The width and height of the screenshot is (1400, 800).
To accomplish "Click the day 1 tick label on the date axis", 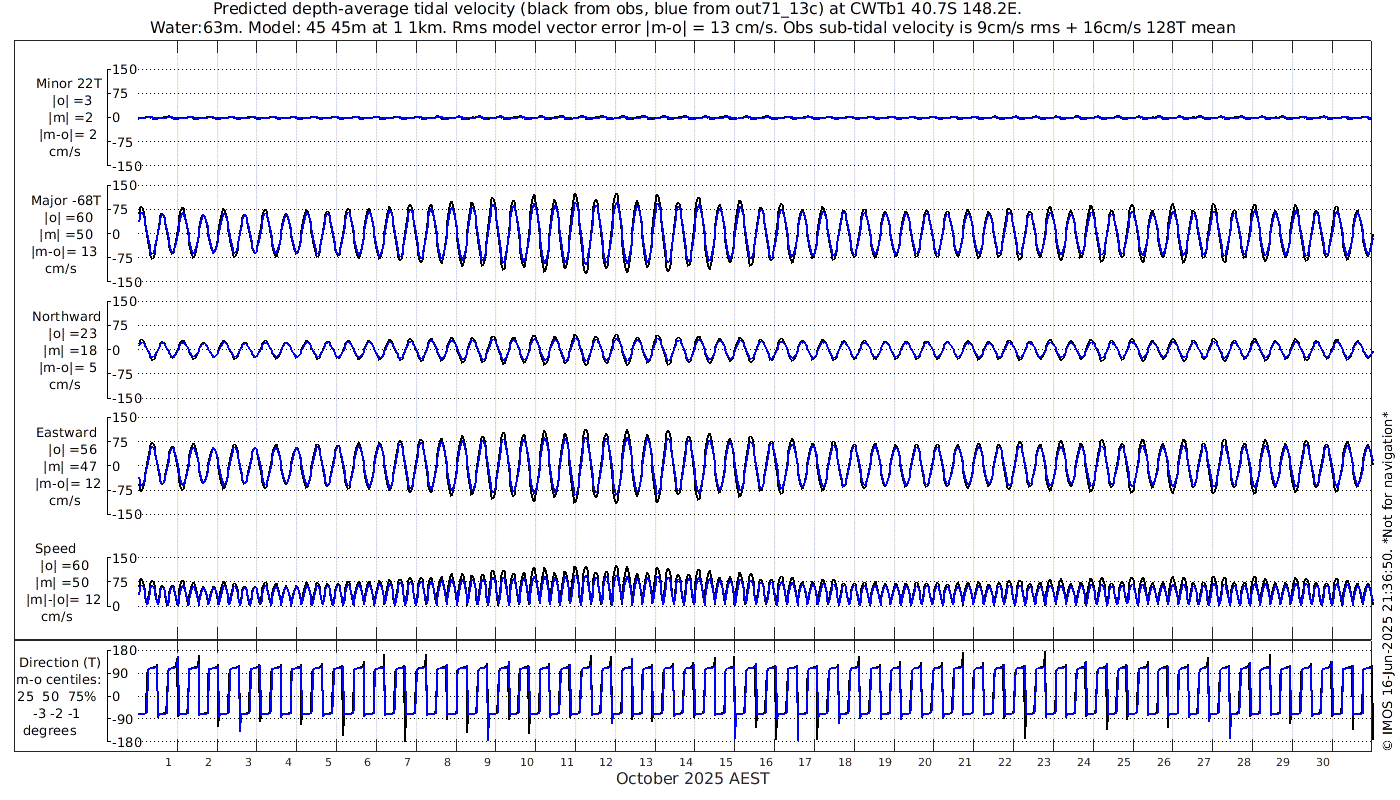I will pyautogui.click(x=169, y=762).
